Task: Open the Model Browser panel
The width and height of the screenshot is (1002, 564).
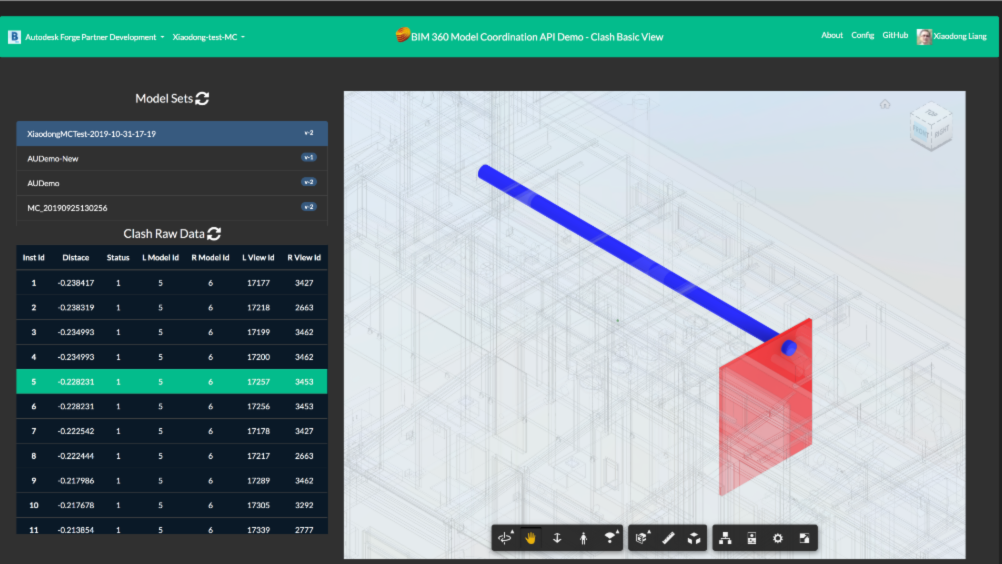Action: (725, 538)
